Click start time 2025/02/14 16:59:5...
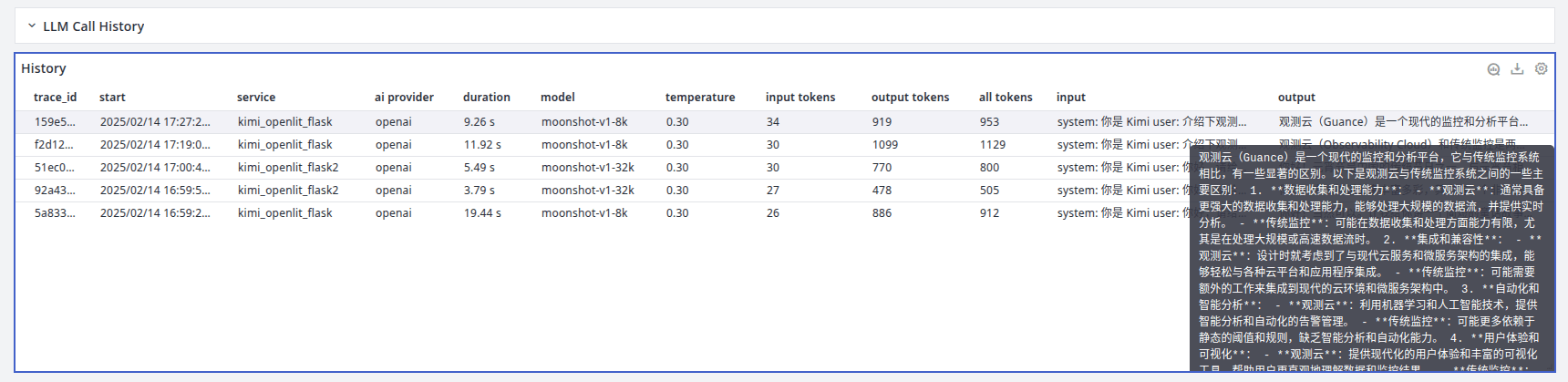This screenshot has height=382, width=1568. [155, 191]
